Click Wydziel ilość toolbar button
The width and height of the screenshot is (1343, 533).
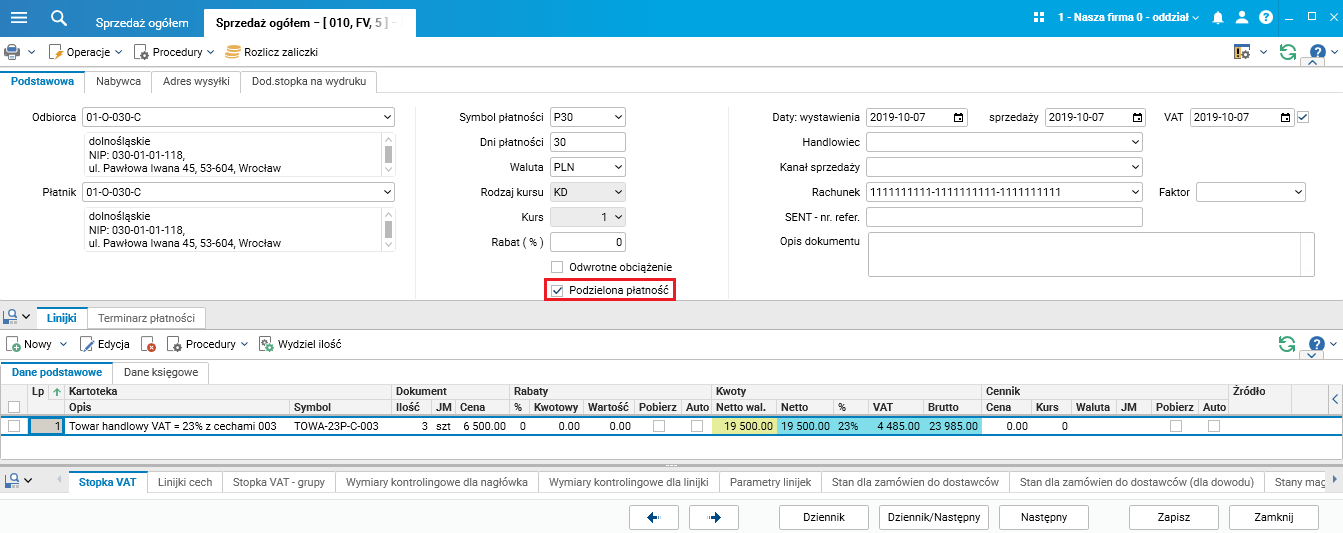click(x=300, y=344)
